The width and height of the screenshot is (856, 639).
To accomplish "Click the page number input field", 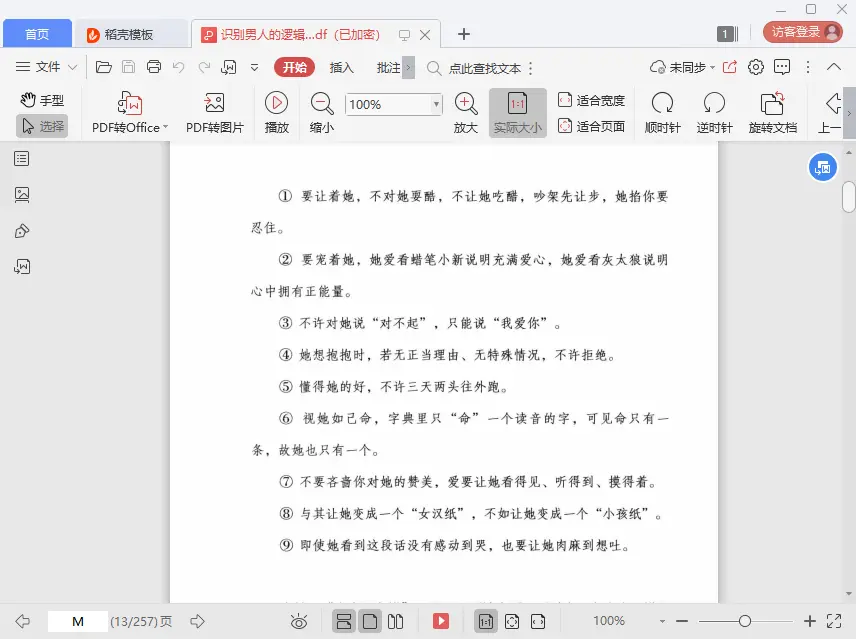I will [78, 621].
